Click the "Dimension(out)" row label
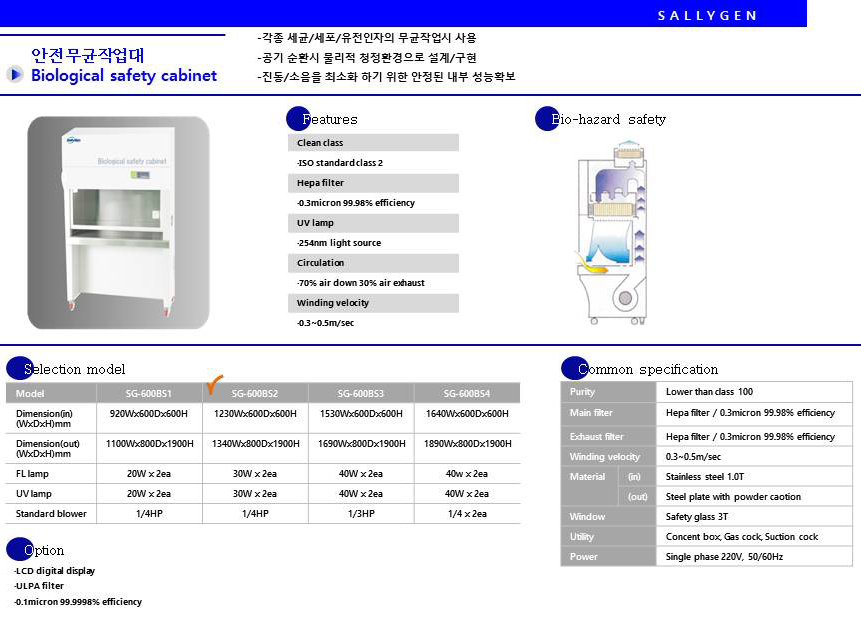 coord(48,449)
